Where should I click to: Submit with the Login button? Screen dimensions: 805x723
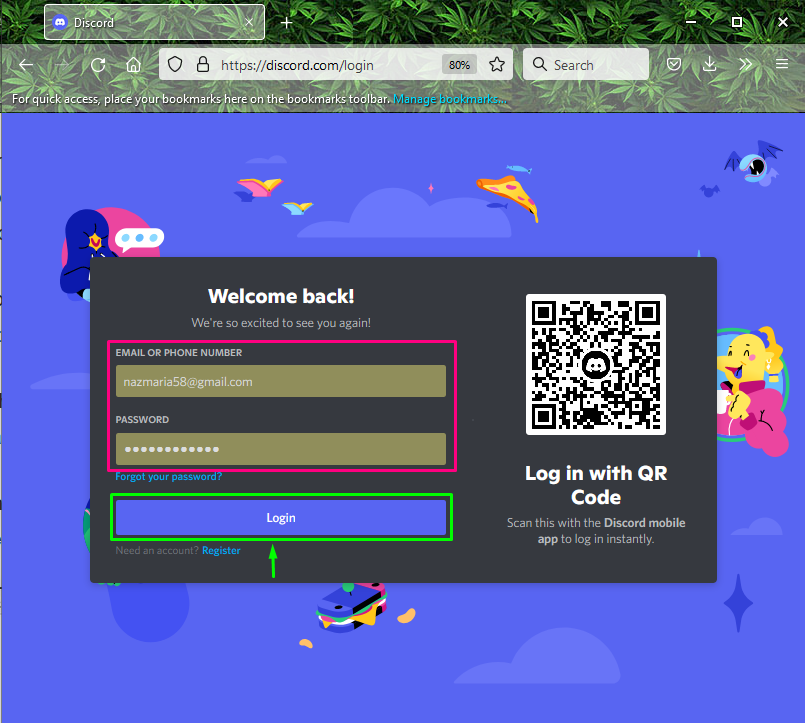click(x=281, y=518)
